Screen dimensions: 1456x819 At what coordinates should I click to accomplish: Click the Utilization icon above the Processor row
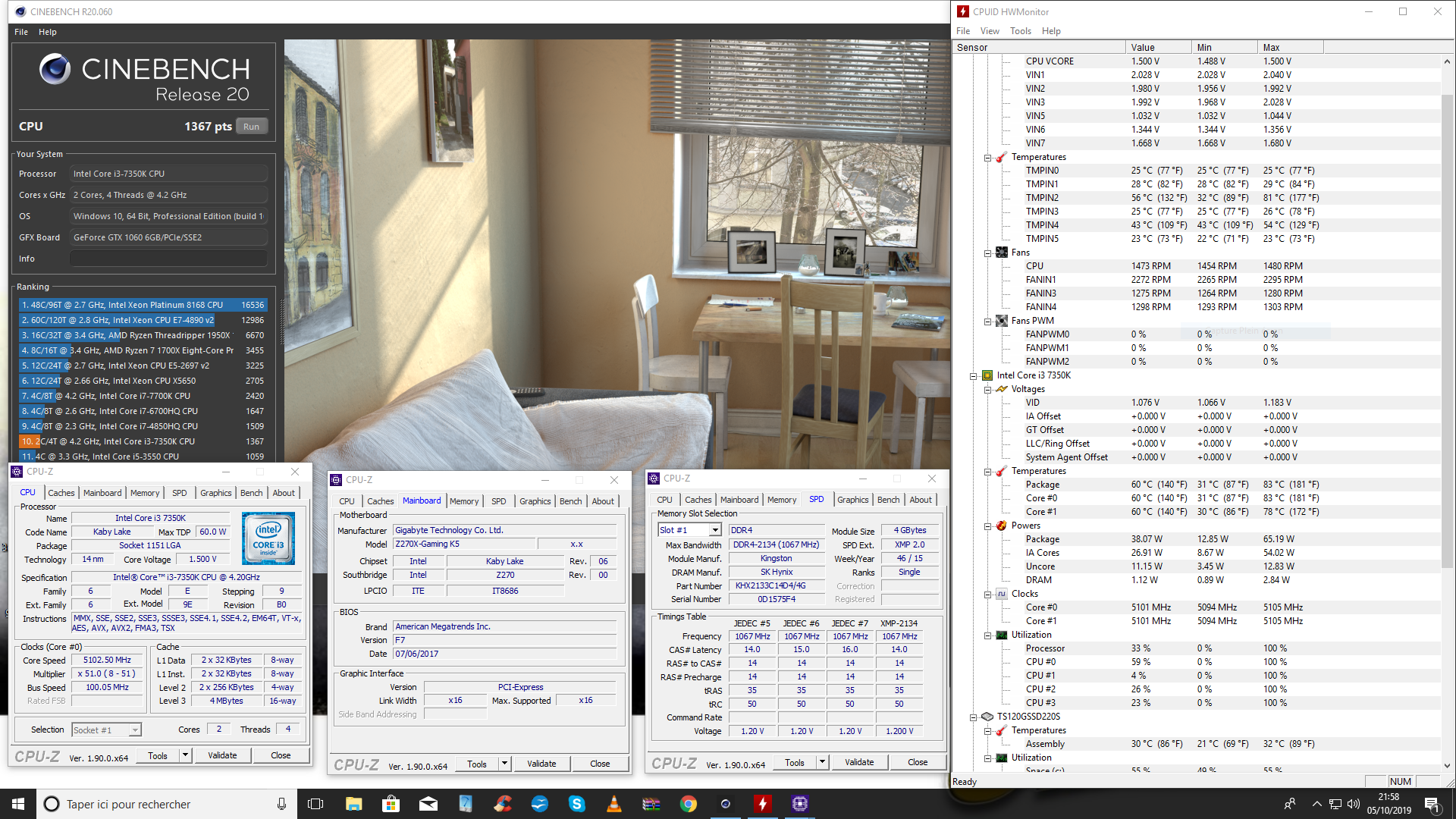1001,635
